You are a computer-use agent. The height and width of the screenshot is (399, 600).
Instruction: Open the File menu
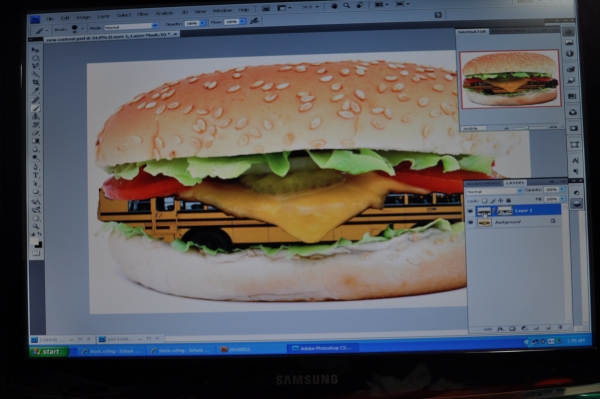[x=50, y=18]
